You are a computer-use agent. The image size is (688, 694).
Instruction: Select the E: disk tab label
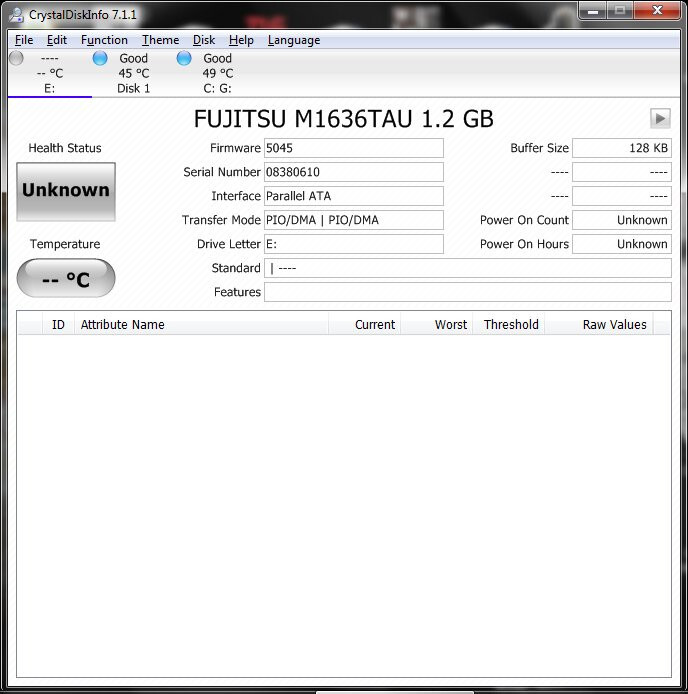pos(50,89)
